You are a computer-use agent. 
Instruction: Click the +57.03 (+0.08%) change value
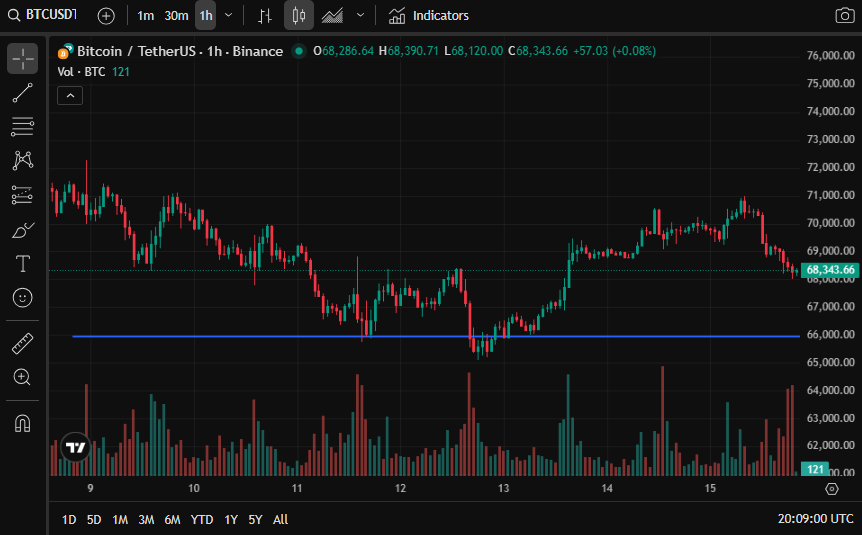[x=614, y=51]
